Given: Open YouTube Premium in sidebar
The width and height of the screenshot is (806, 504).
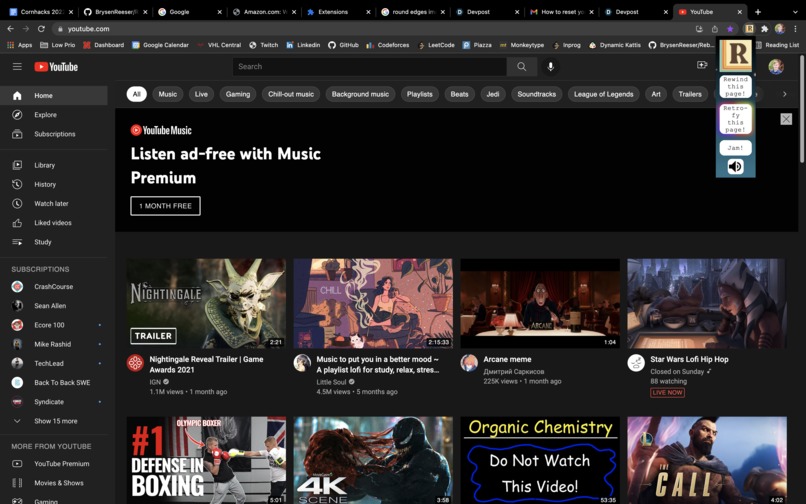Looking at the screenshot, I should (54, 463).
